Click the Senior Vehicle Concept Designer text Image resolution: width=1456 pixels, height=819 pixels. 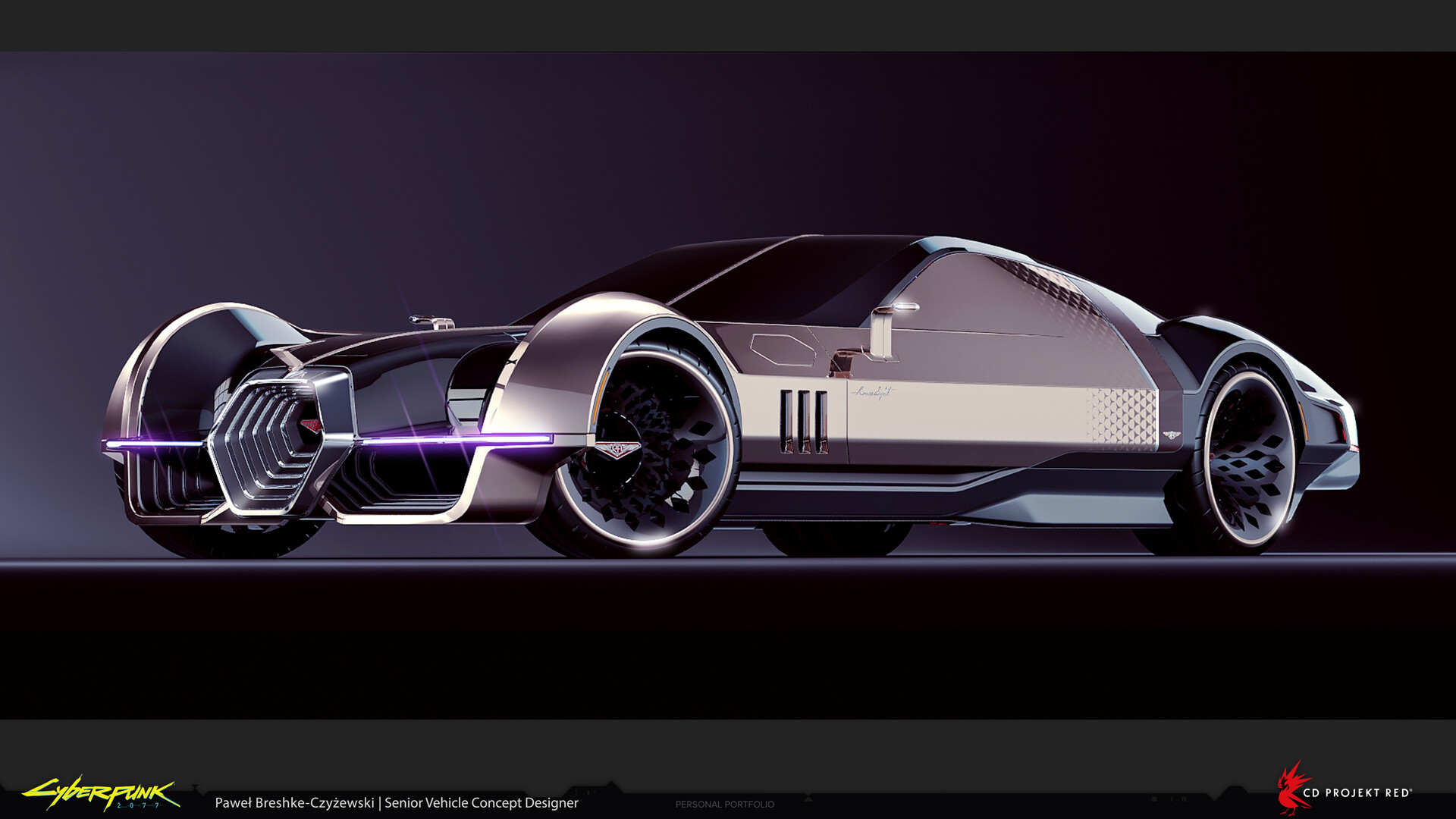[x=483, y=802]
